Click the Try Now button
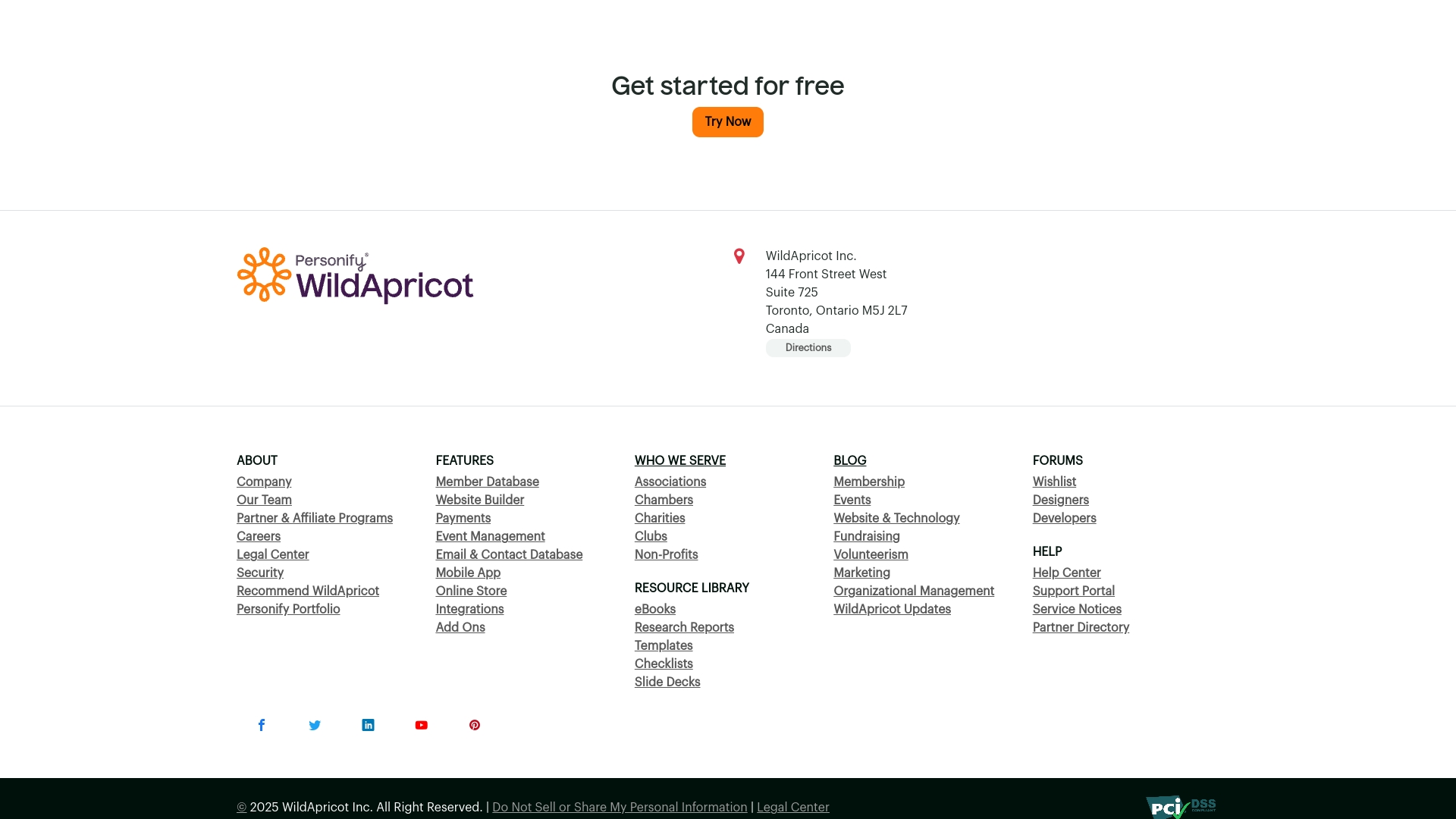 point(727,121)
